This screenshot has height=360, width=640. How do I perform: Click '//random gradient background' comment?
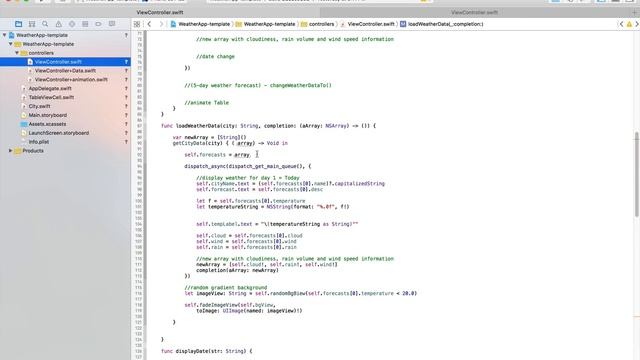click(225, 288)
